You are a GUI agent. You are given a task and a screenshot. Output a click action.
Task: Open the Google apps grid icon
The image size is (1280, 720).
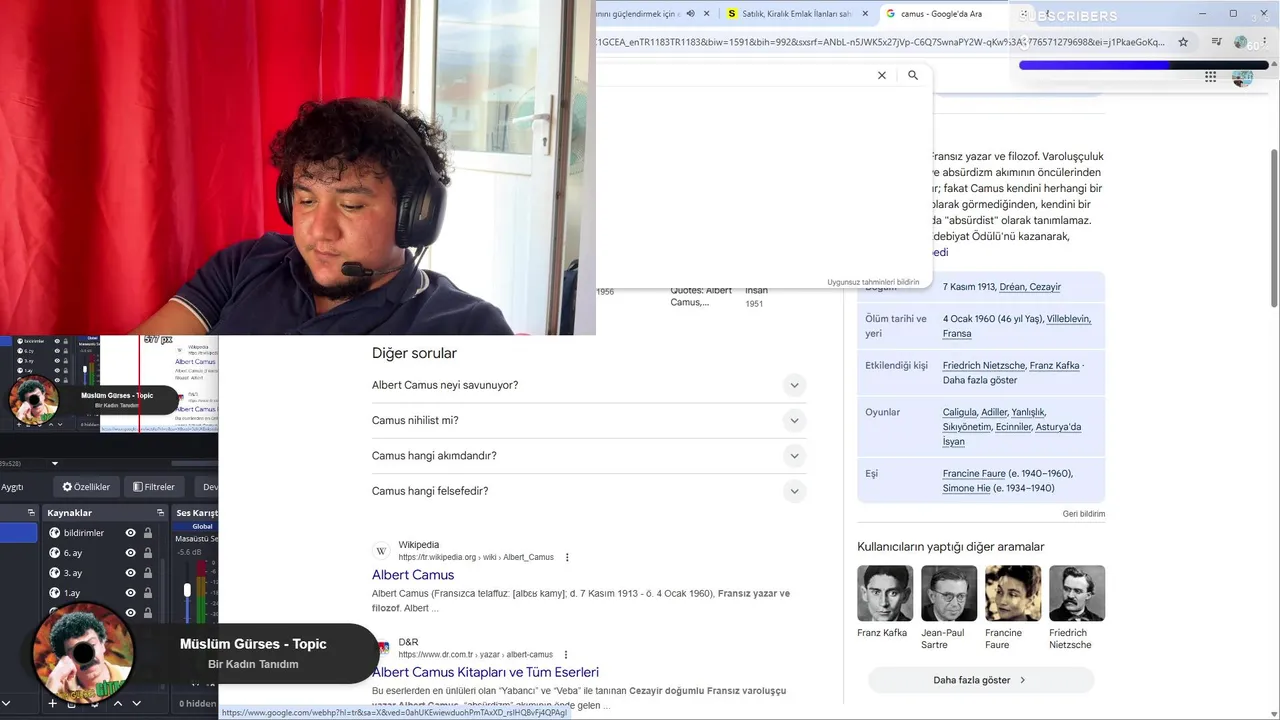pyautogui.click(x=1210, y=76)
